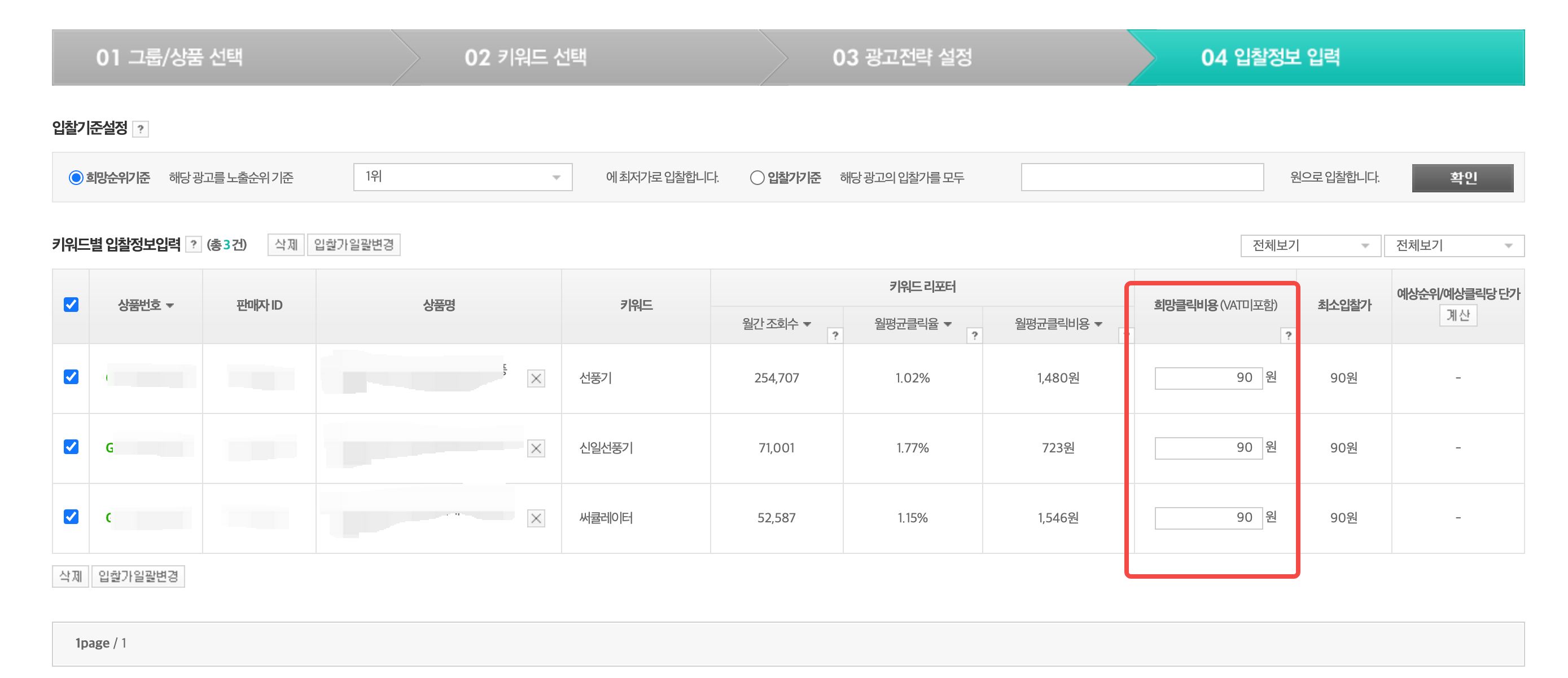
Task: Click the 입찰가일괄변경 button below the table
Action: 139,576
